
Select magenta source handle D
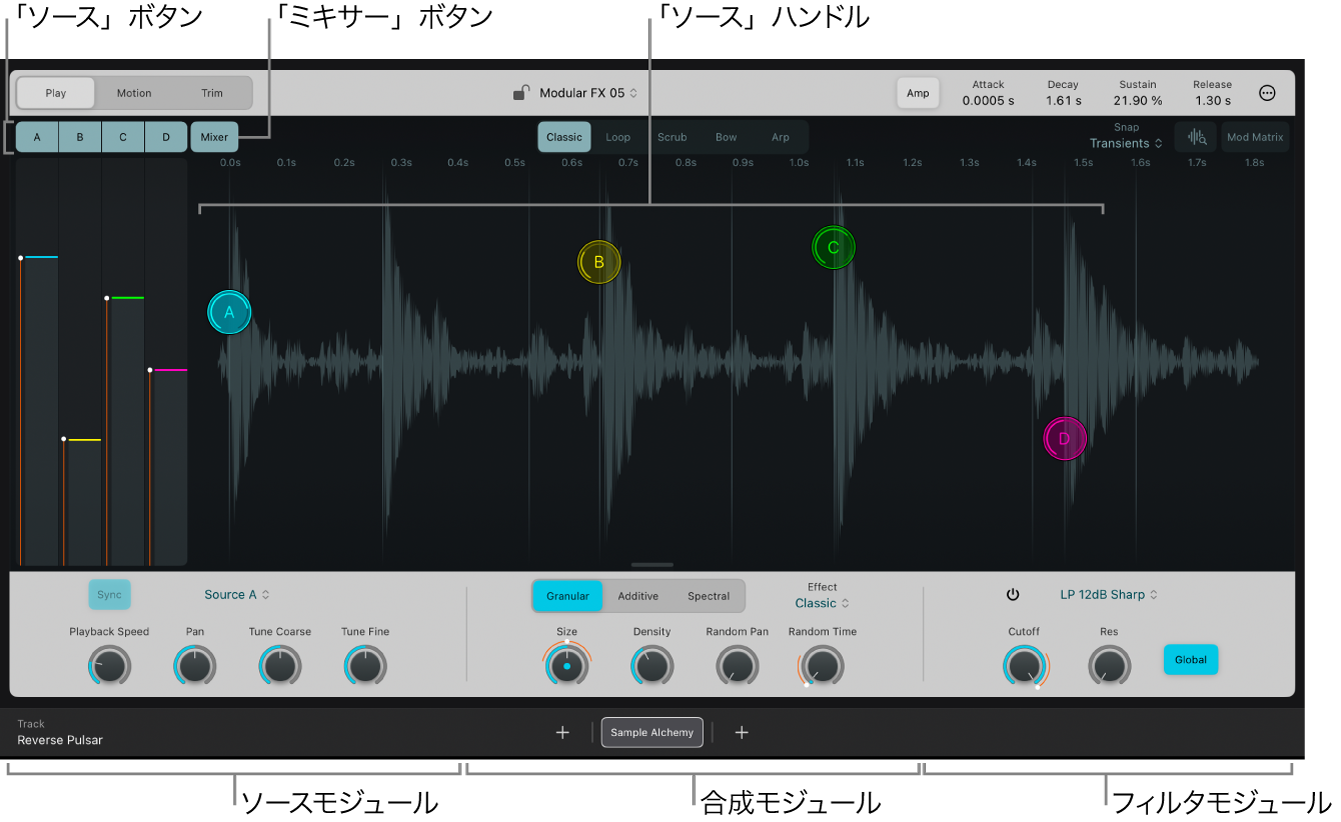1064,438
